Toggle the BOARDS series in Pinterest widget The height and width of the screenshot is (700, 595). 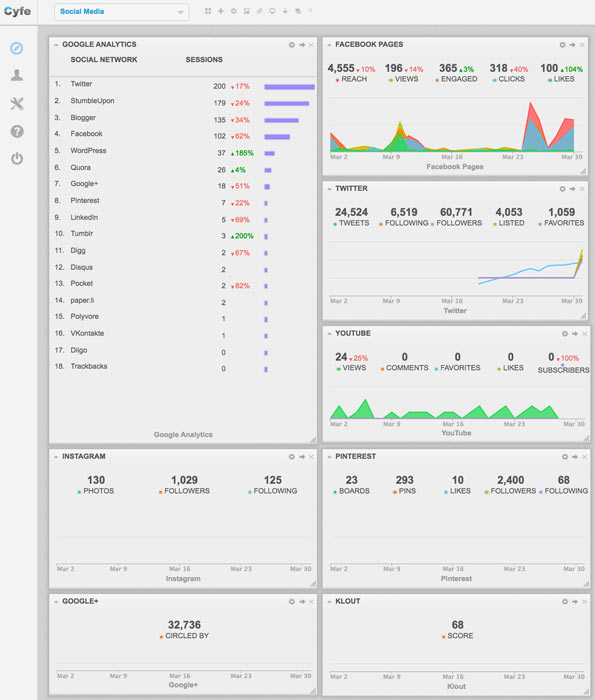coord(351,491)
